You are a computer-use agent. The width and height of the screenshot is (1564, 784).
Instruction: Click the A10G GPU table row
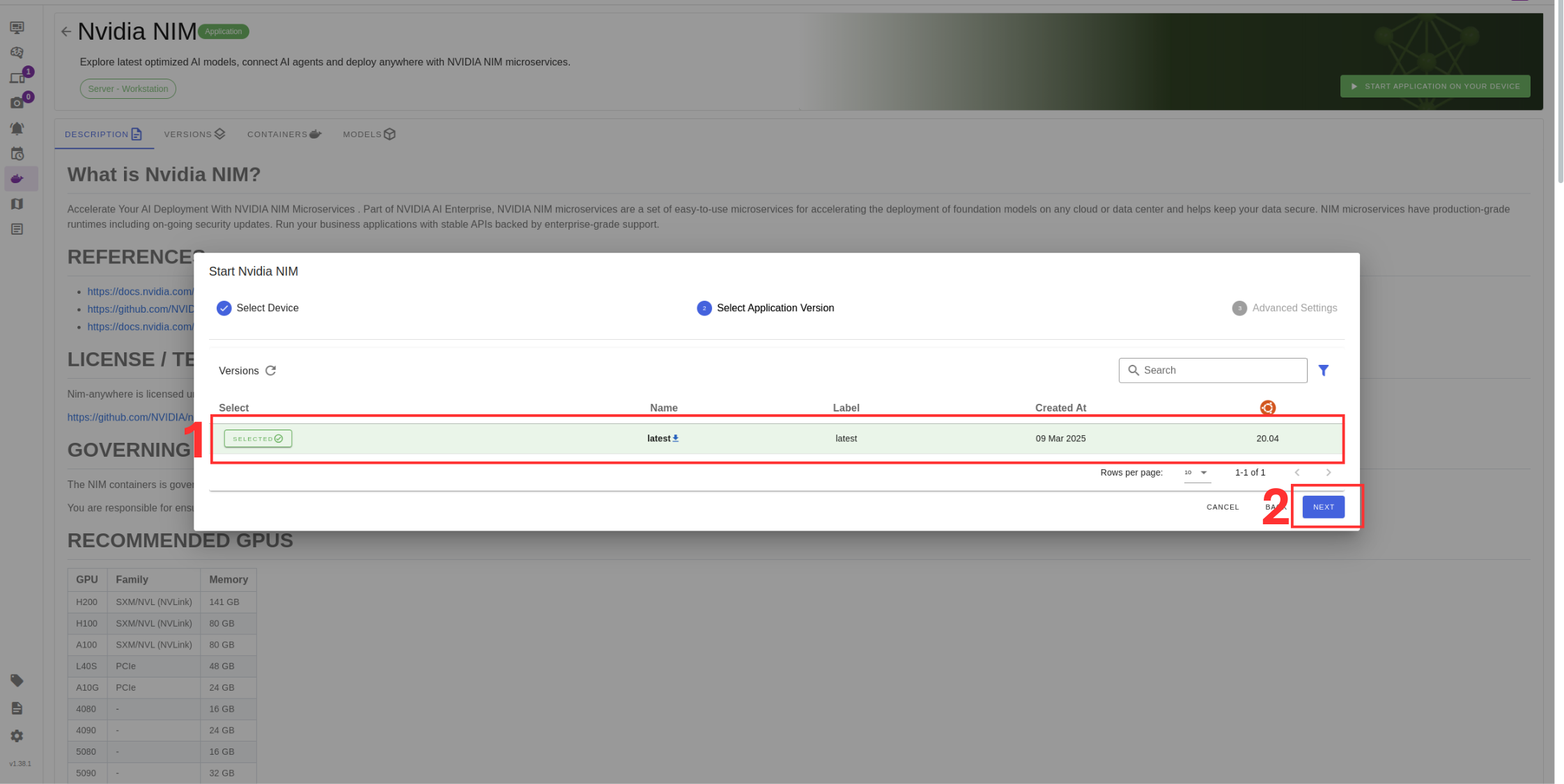point(162,687)
